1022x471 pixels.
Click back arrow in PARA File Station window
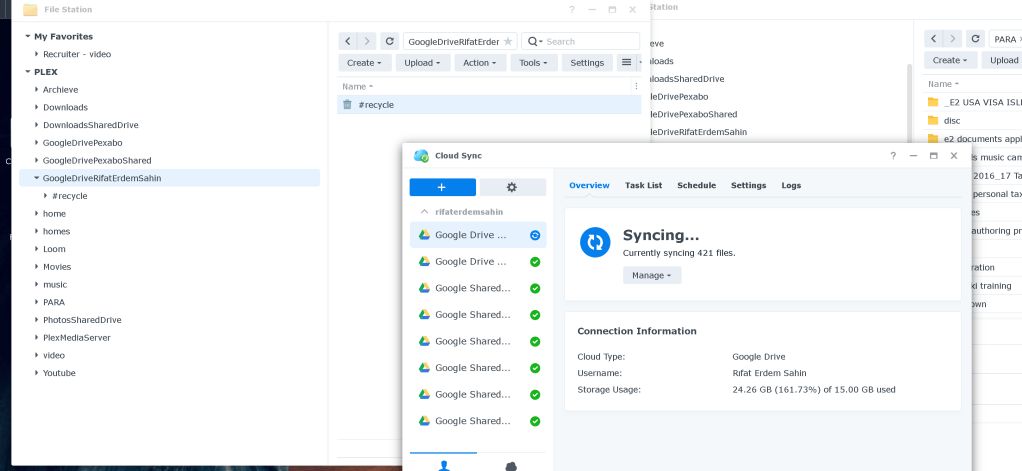[x=933, y=38]
